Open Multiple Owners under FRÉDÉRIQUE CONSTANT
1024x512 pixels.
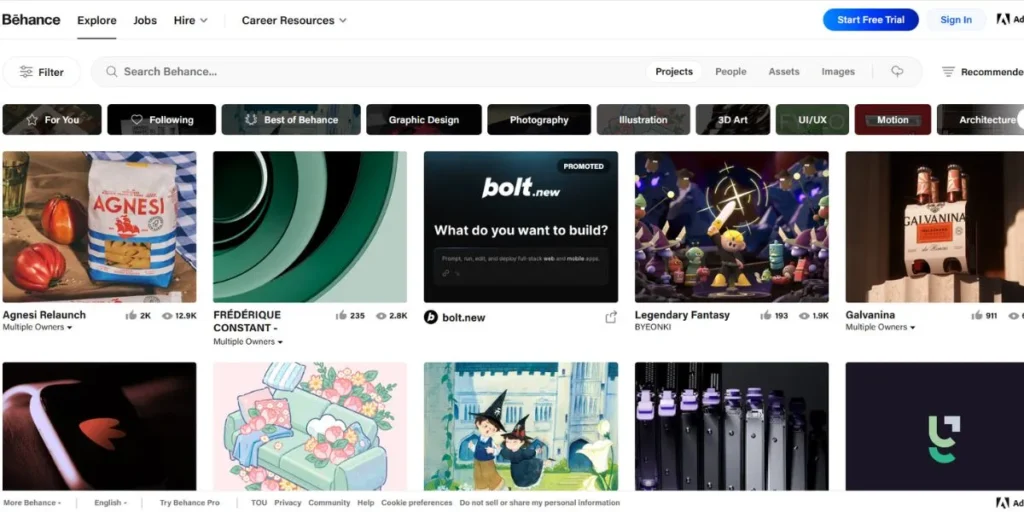(248, 342)
